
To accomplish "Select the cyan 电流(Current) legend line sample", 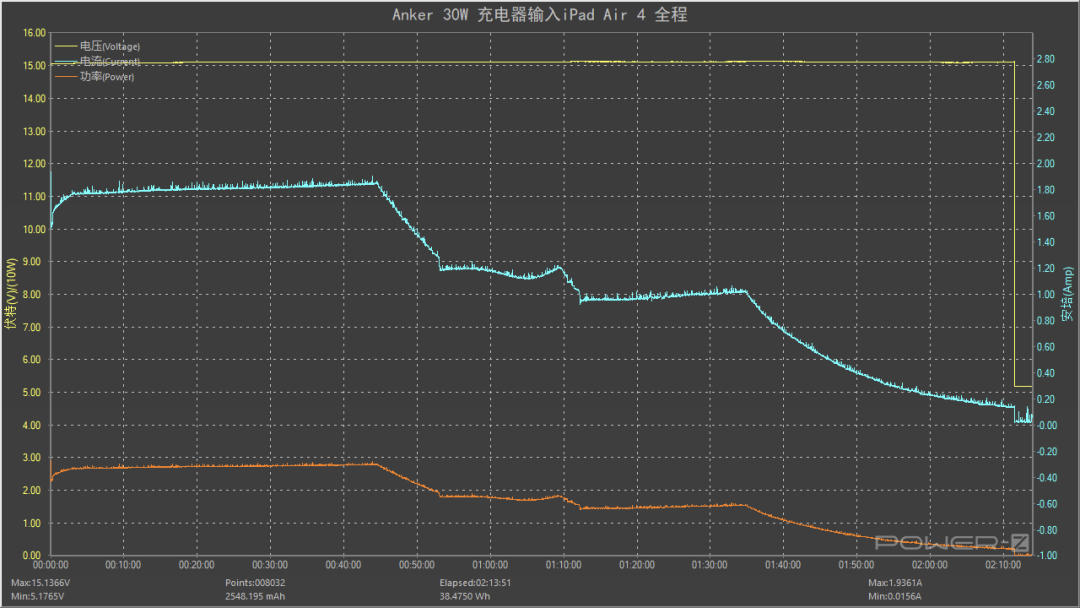I will click(x=65, y=61).
